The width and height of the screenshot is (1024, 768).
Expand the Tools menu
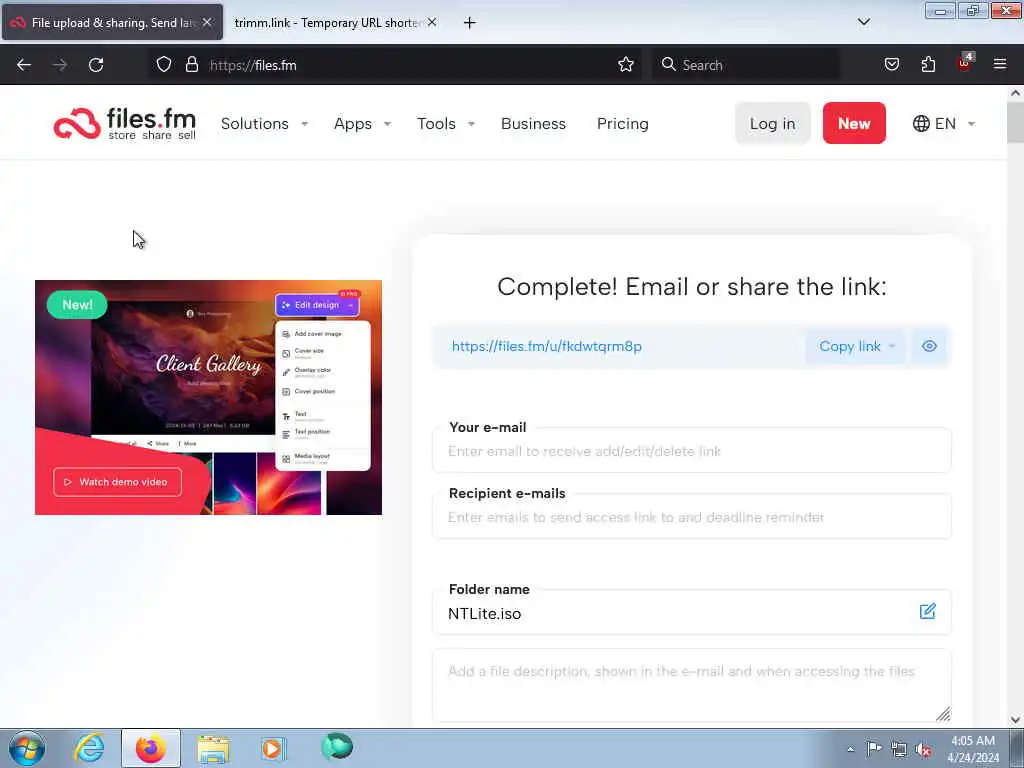click(x=446, y=123)
